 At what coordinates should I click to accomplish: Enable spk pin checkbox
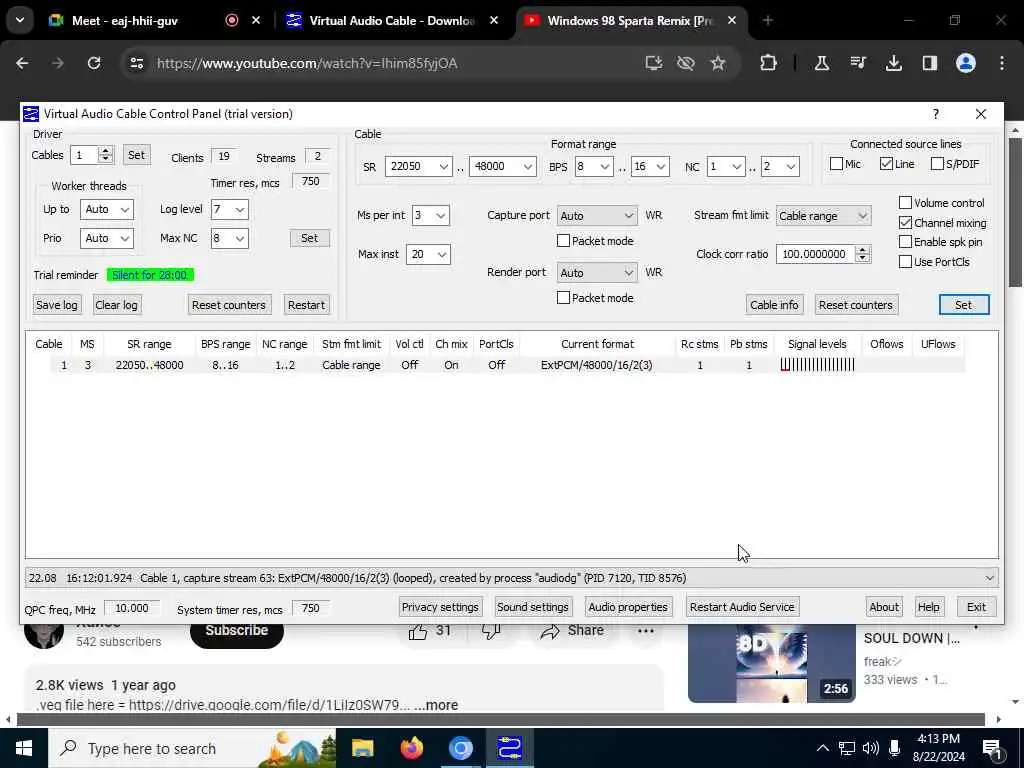pyautogui.click(x=905, y=242)
